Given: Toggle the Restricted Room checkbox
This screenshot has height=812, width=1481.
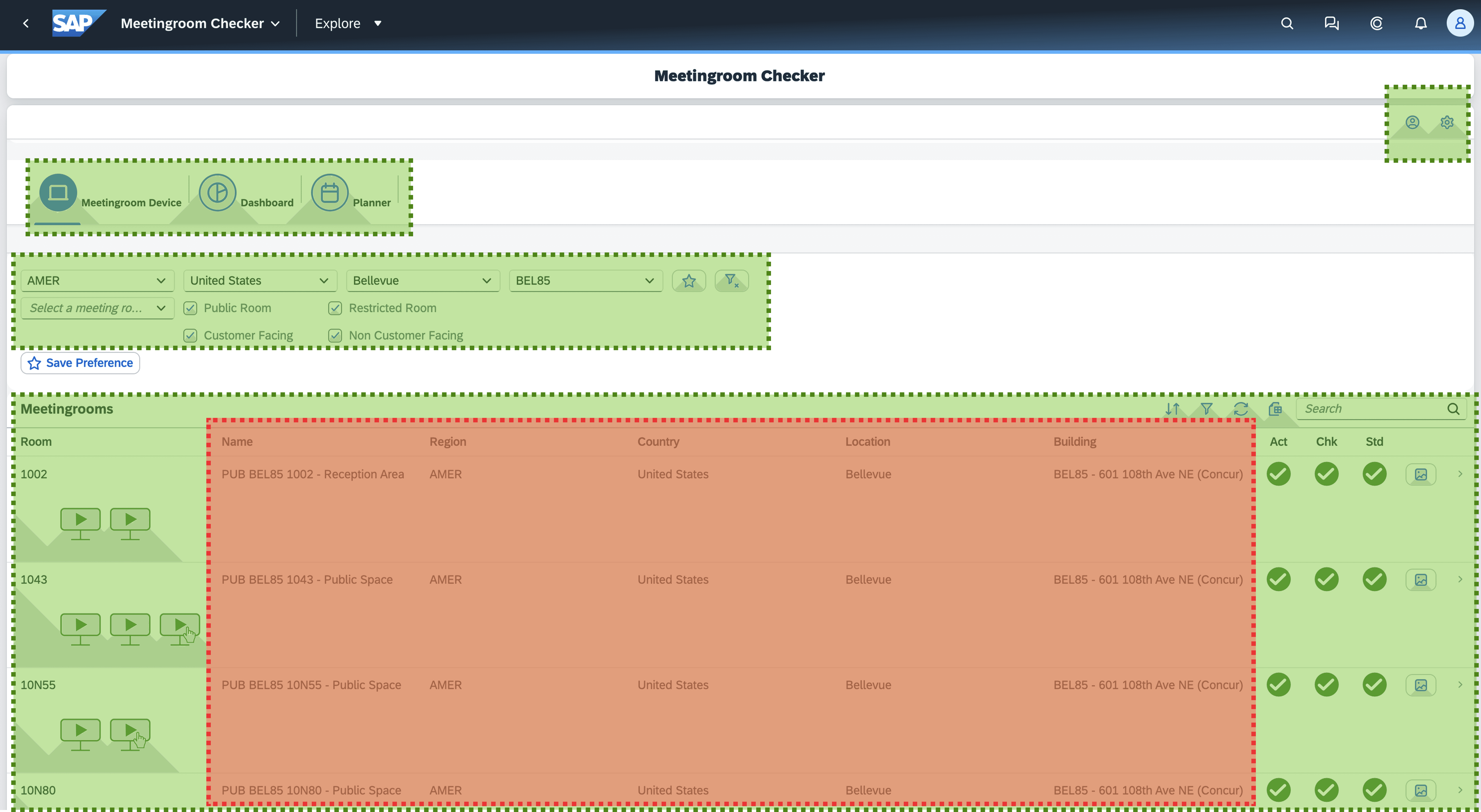Looking at the screenshot, I should tap(335, 308).
